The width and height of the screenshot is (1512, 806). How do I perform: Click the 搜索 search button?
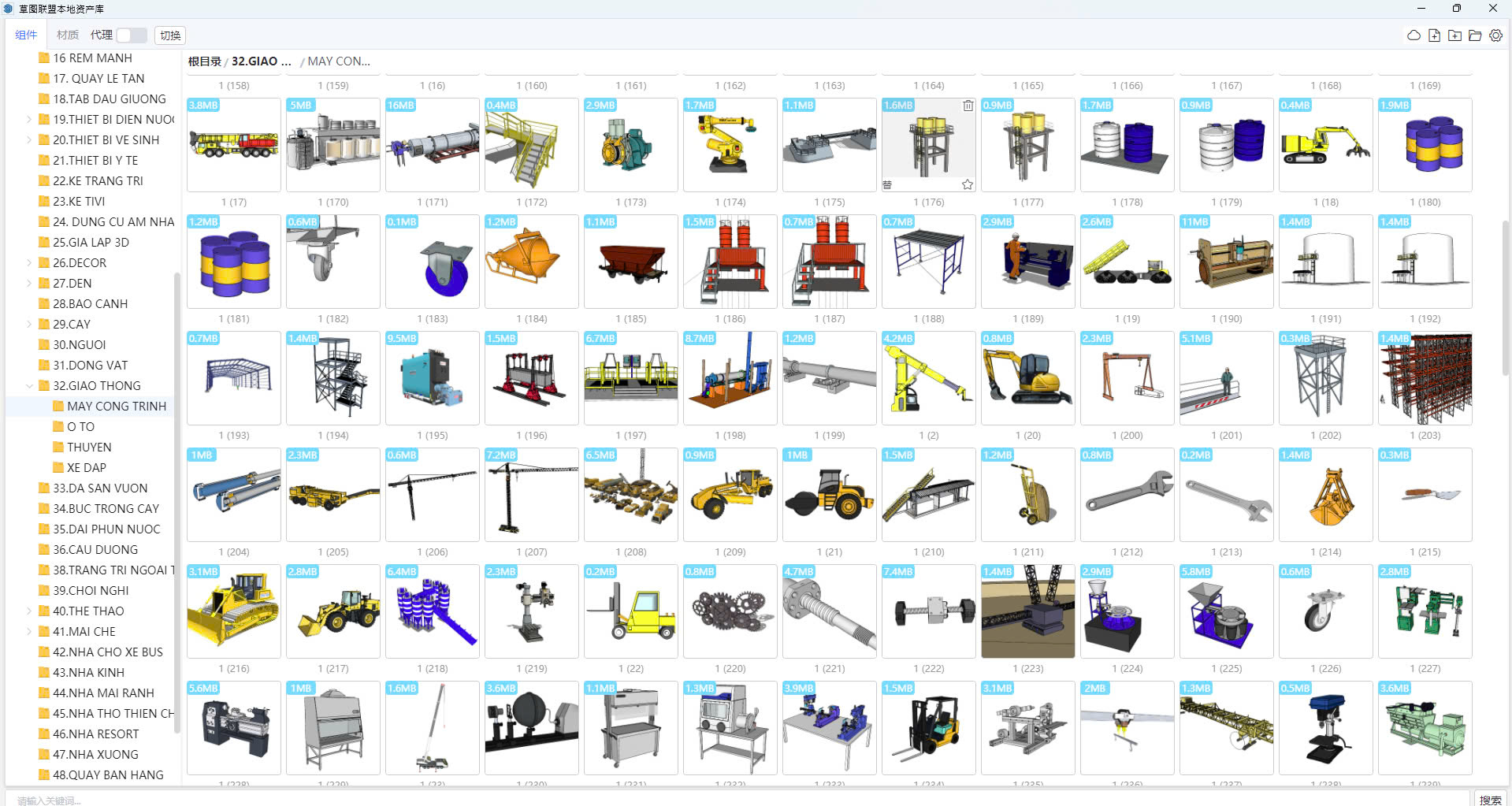(x=1490, y=799)
